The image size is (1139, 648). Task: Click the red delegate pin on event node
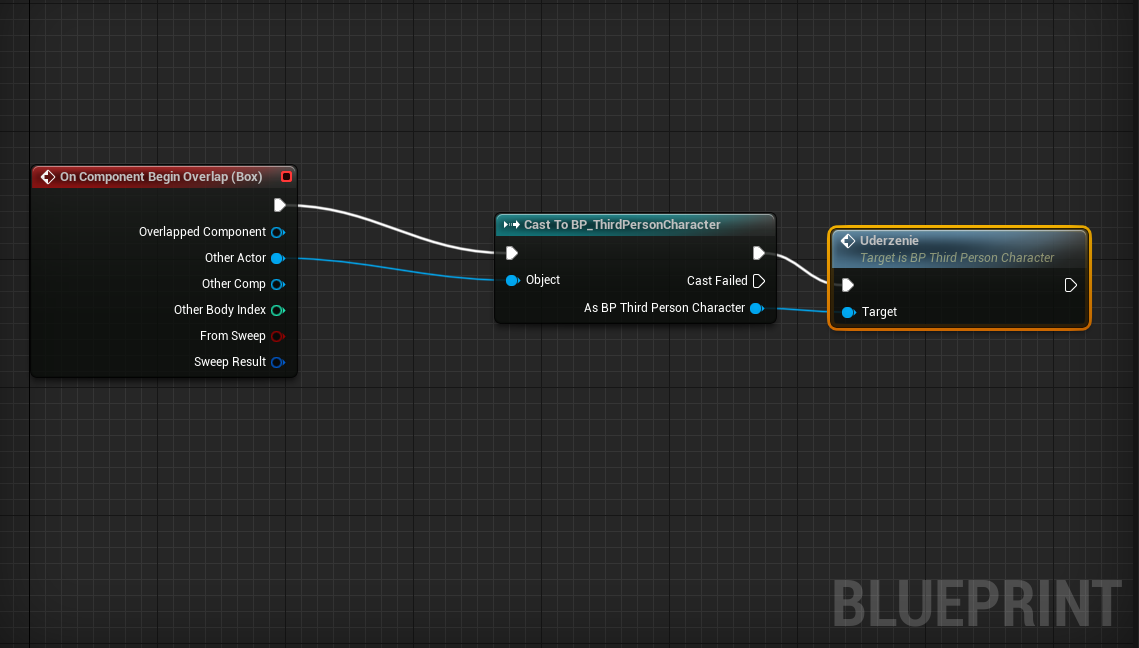click(287, 177)
